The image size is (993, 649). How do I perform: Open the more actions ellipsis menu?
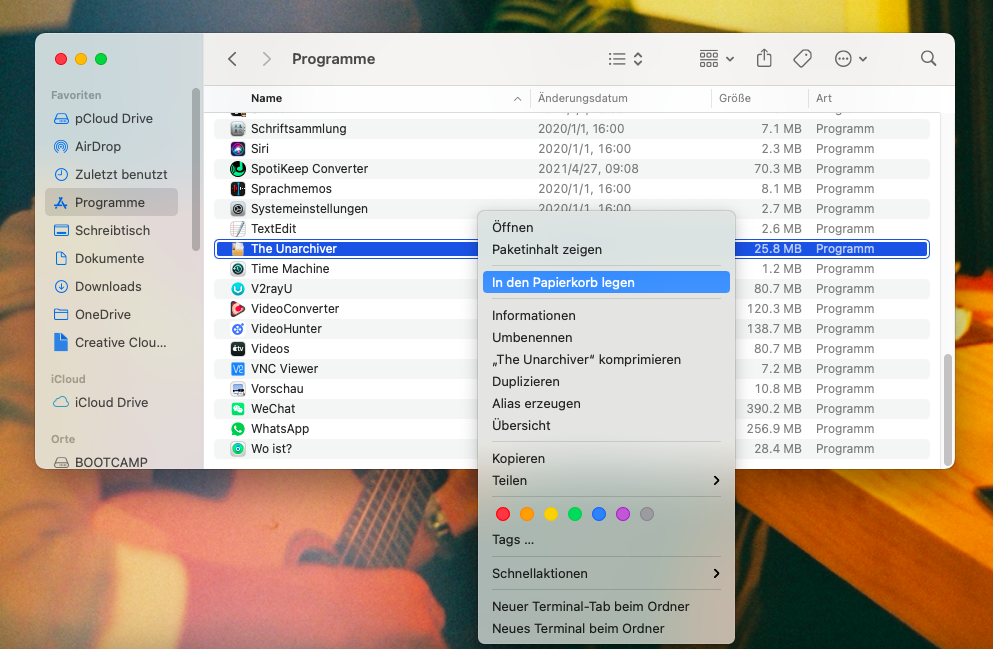(x=851, y=59)
